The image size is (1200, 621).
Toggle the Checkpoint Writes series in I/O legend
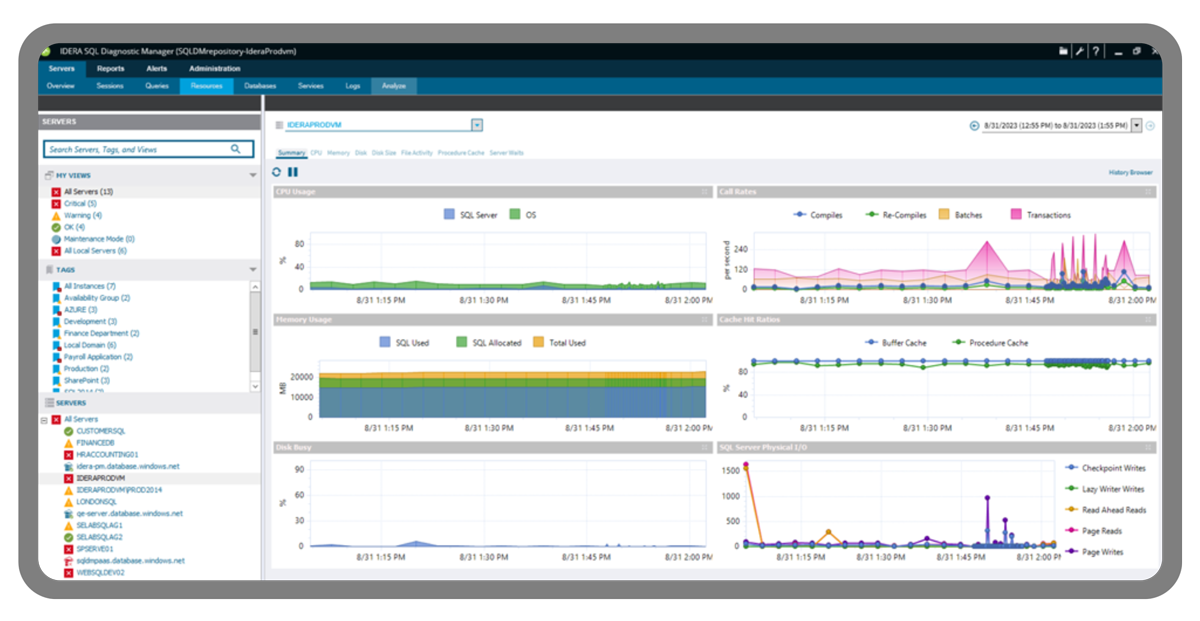(1105, 468)
